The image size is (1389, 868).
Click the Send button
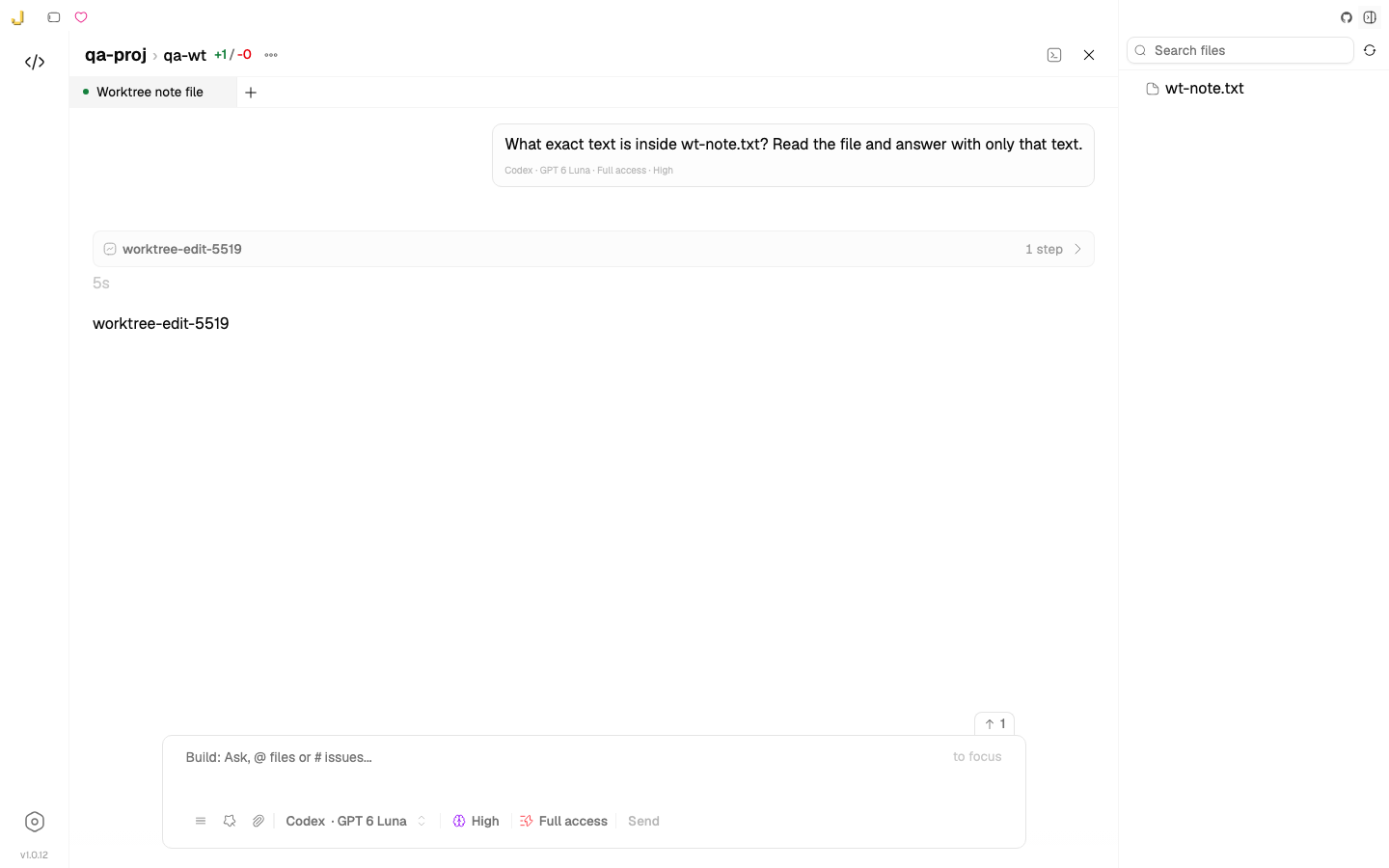click(643, 822)
